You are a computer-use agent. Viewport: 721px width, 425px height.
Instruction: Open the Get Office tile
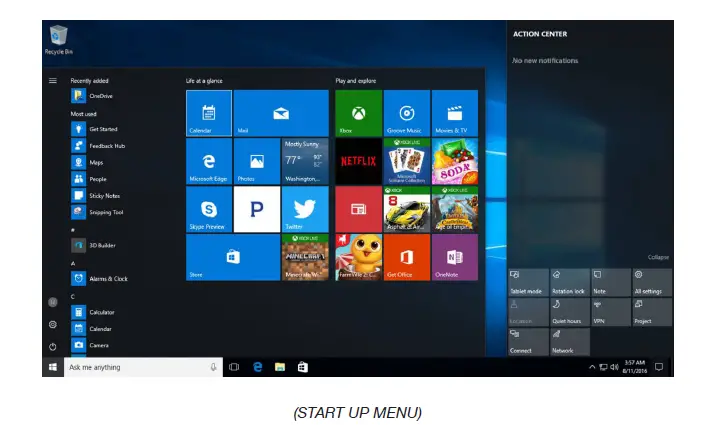pos(406,257)
